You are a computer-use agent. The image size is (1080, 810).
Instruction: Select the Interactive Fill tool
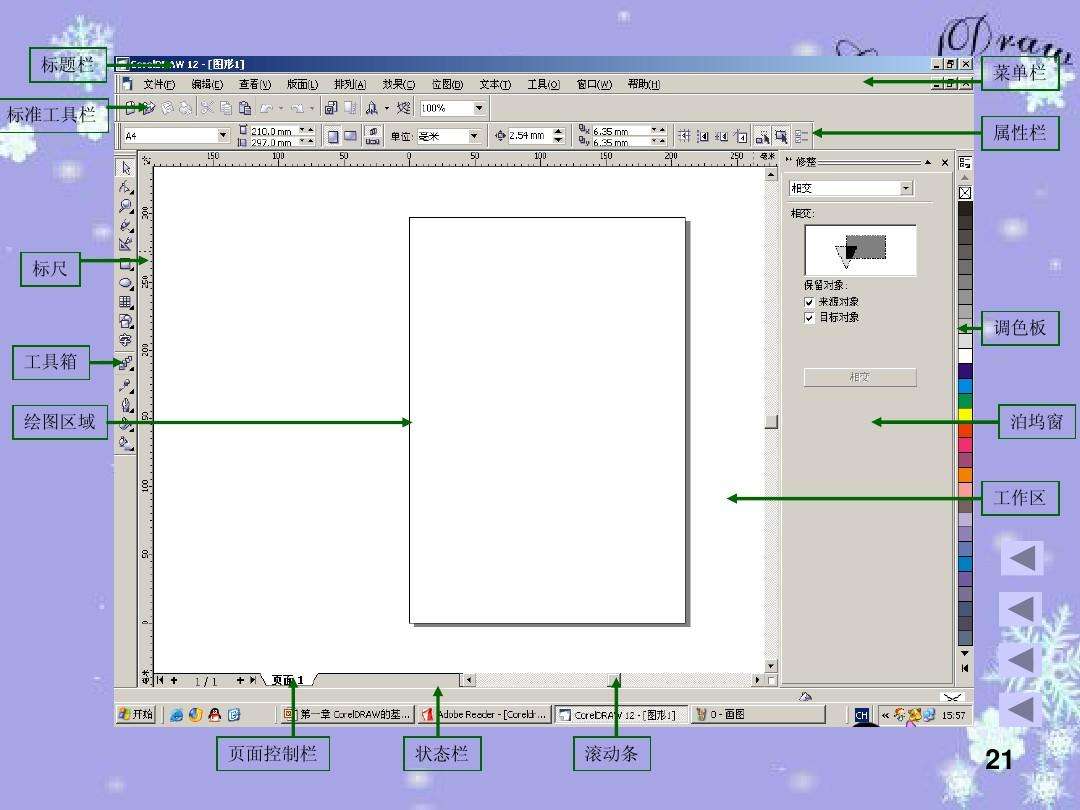click(x=126, y=443)
